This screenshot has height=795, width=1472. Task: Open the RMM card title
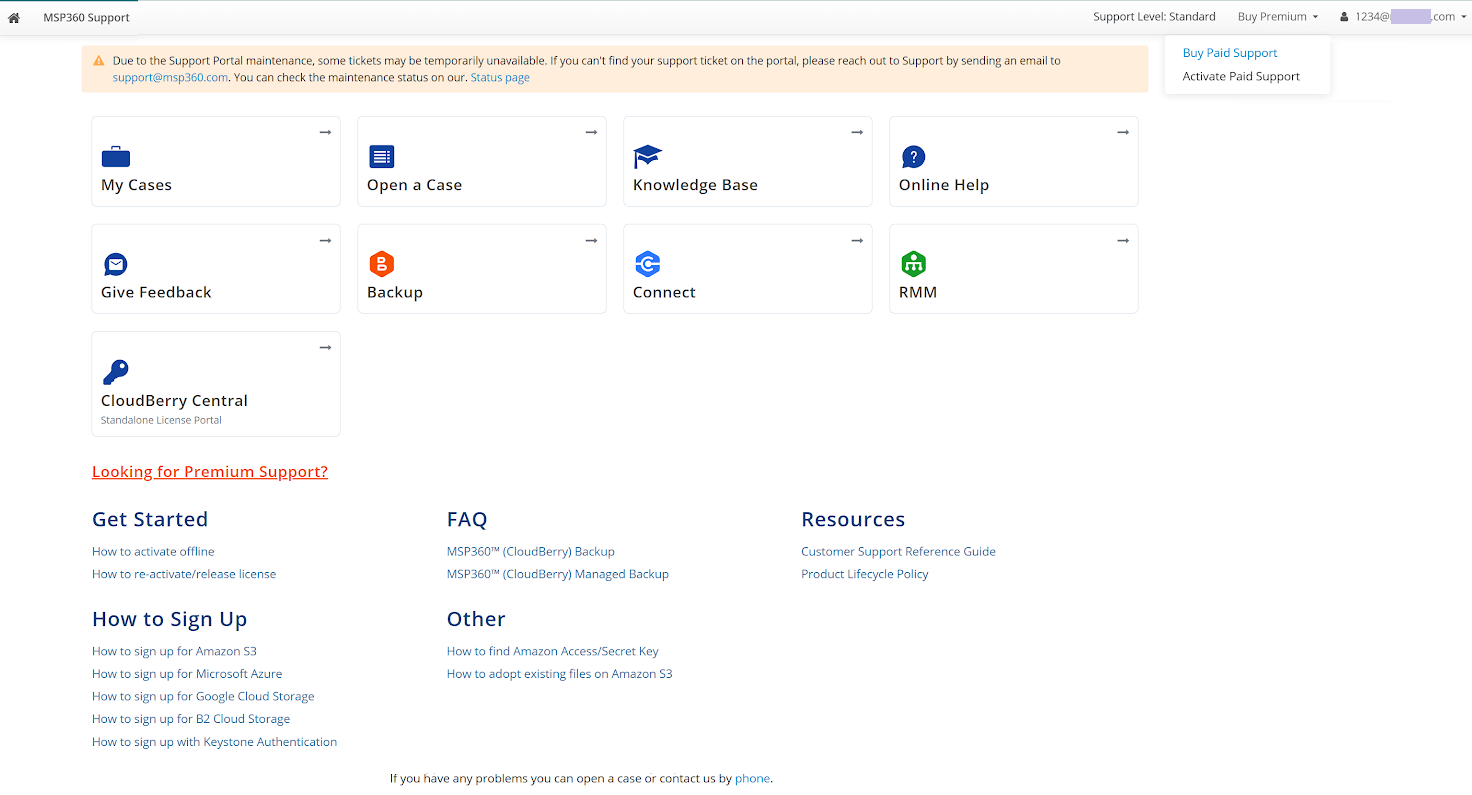click(918, 292)
